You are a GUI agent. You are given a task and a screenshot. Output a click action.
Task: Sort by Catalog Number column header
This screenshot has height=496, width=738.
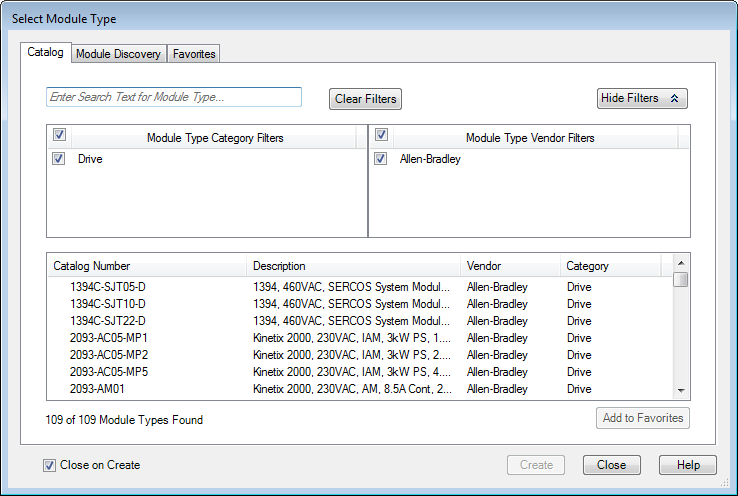146,266
